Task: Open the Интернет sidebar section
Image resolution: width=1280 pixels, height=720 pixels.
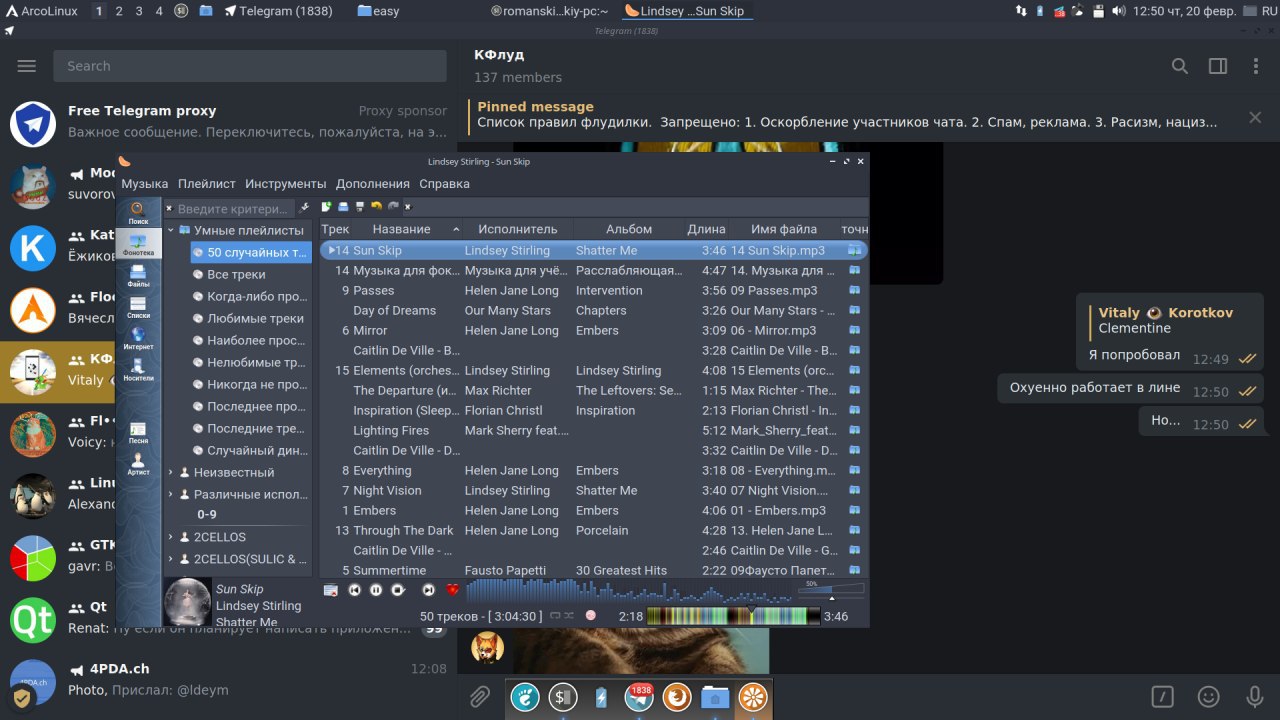Action: (x=138, y=339)
